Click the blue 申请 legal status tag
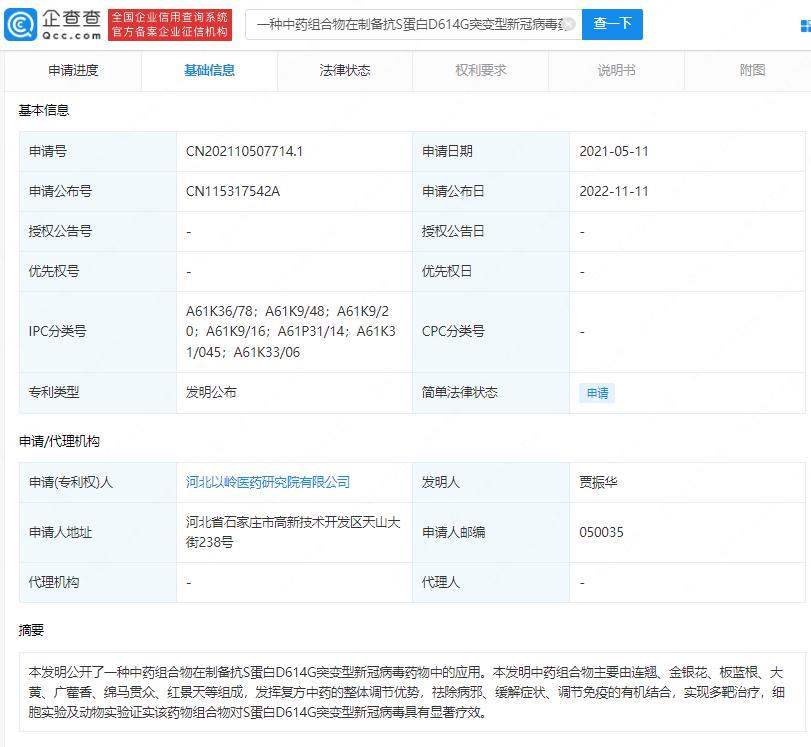 point(597,393)
